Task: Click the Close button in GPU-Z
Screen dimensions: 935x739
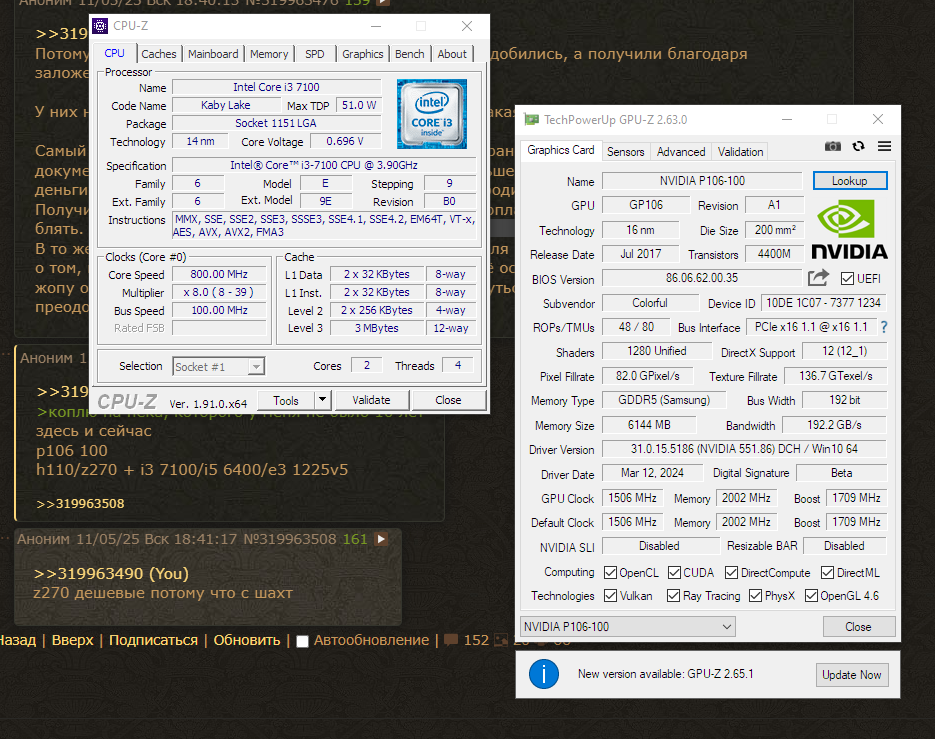Action: point(858,627)
